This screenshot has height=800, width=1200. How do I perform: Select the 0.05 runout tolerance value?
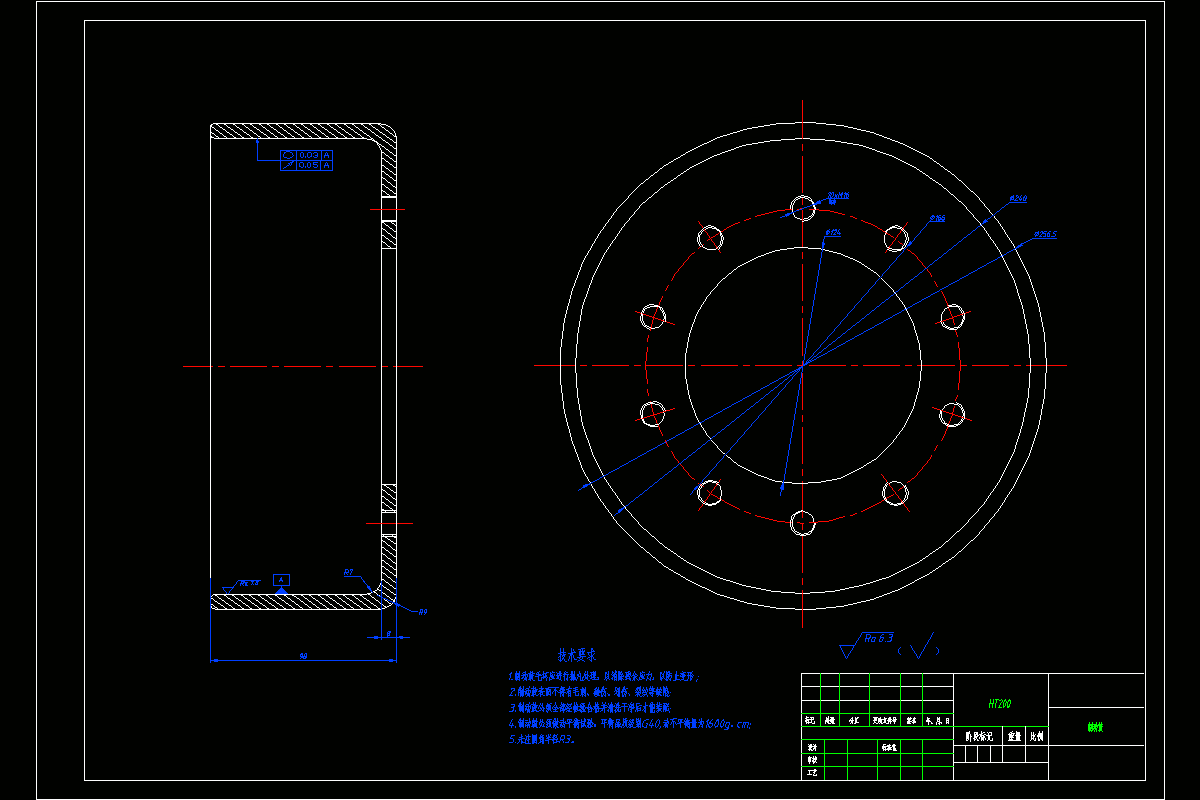(309, 165)
